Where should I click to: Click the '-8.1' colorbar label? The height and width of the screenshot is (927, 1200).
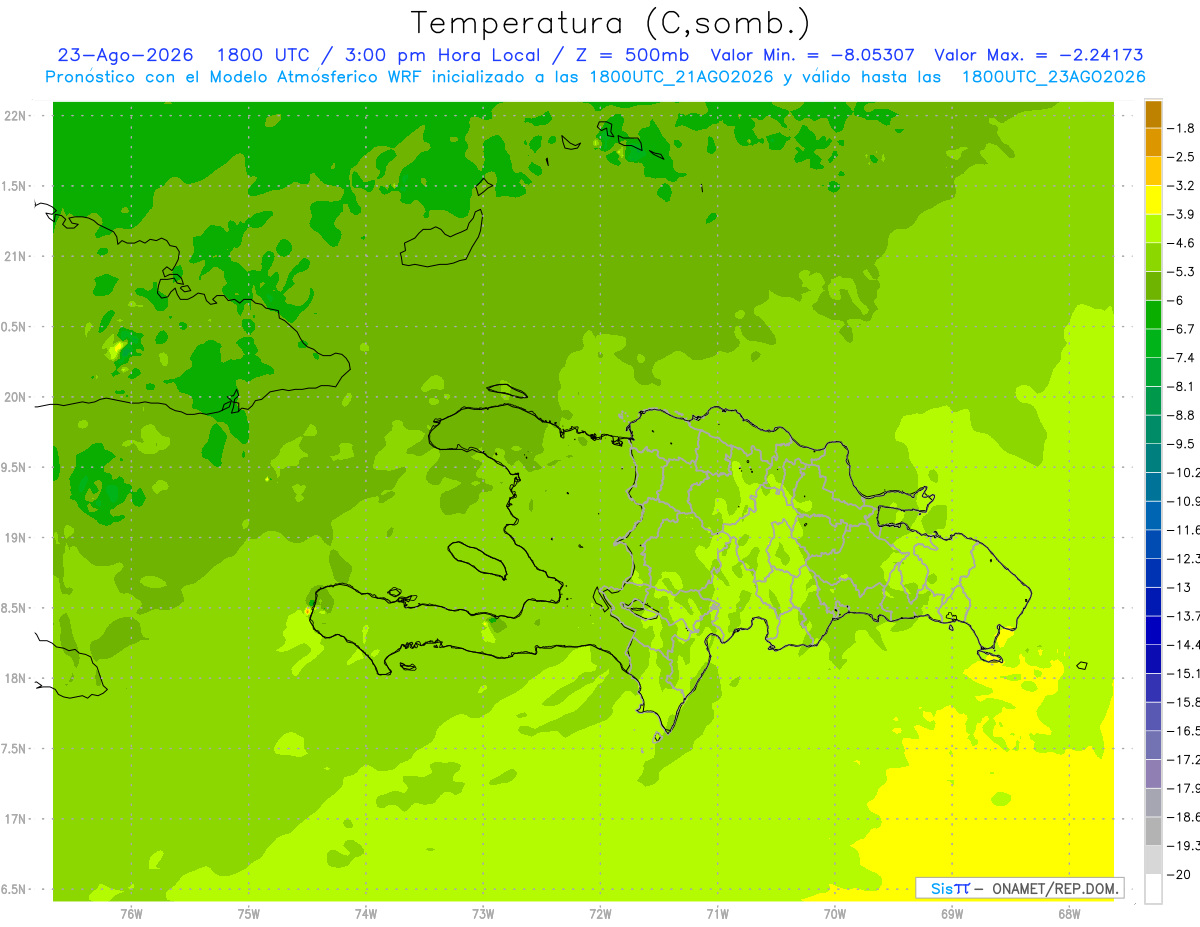pyautogui.click(x=1183, y=387)
